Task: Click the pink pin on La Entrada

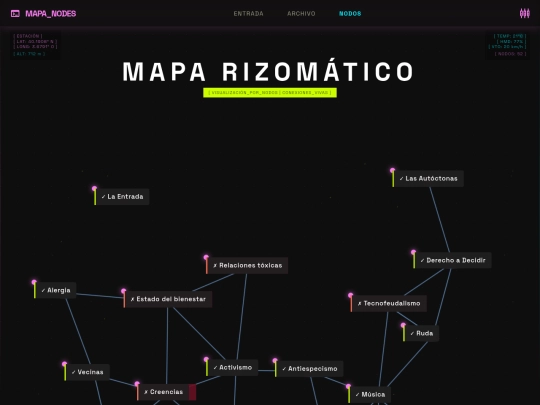Action: coord(94,188)
